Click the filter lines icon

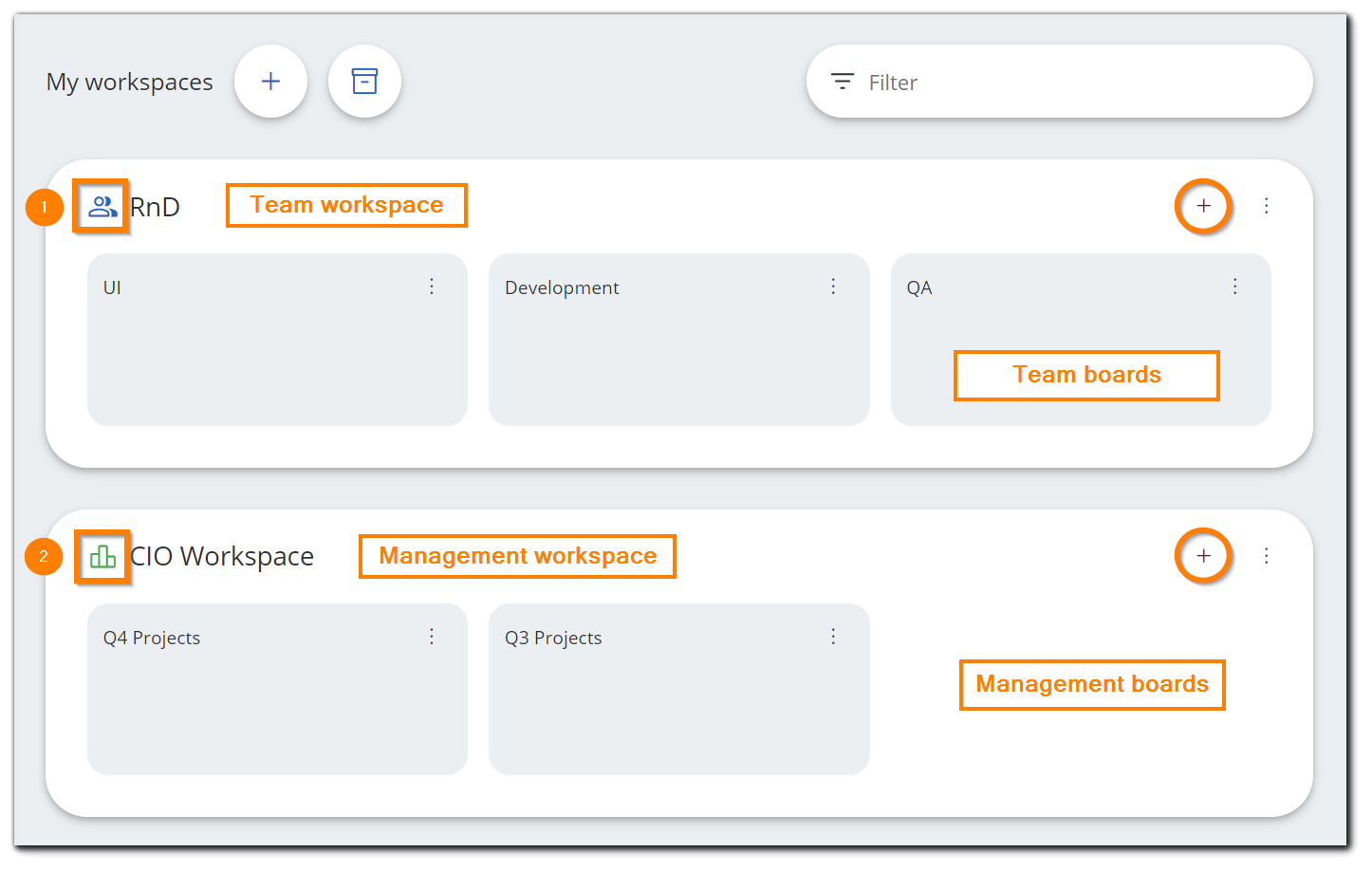point(843,82)
